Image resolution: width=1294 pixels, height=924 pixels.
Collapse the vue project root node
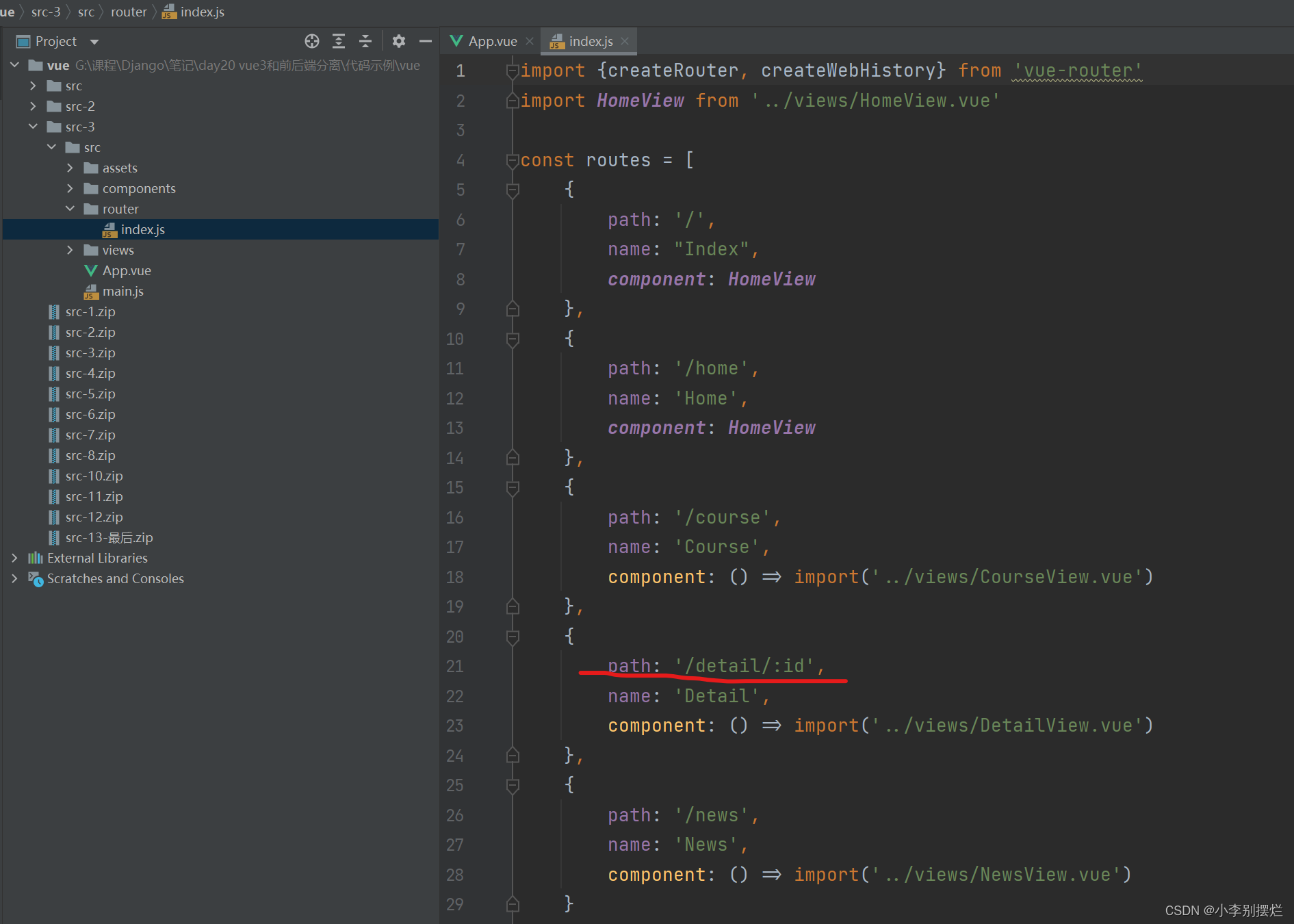(x=14, y=65)
